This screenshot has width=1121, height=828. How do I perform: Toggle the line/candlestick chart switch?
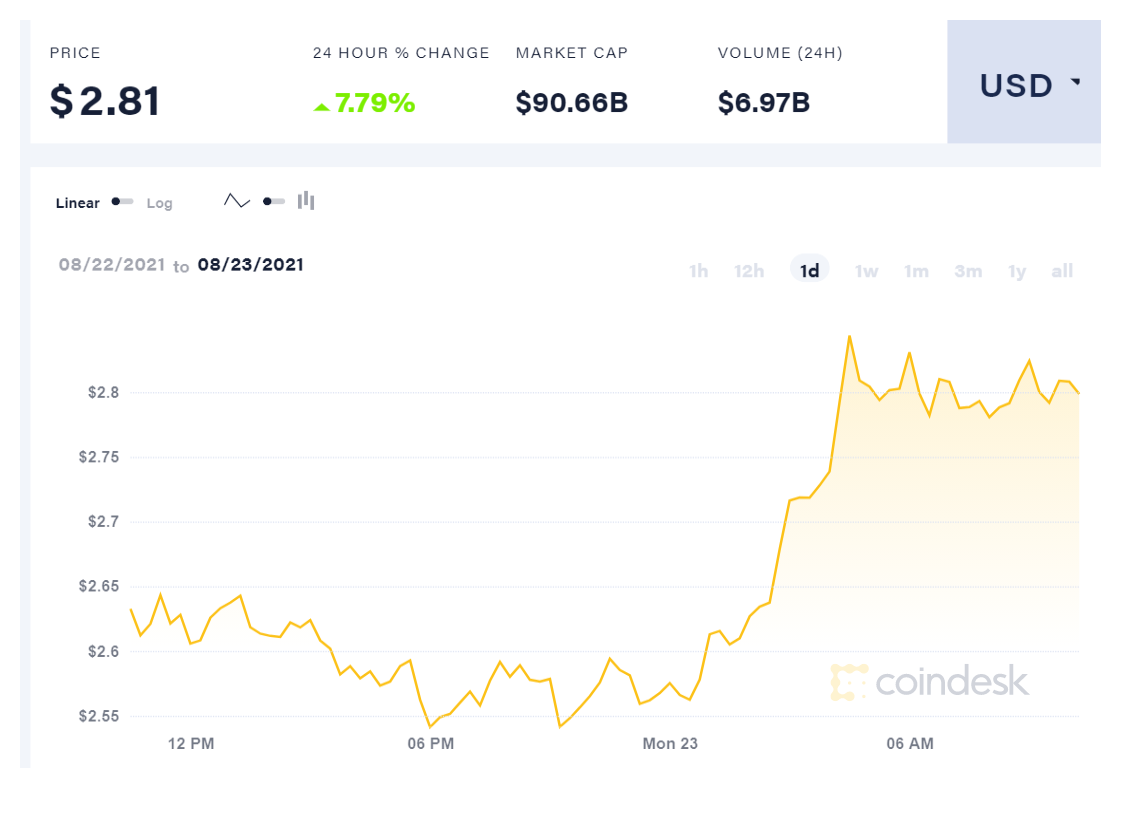click(x=274, y=202)
